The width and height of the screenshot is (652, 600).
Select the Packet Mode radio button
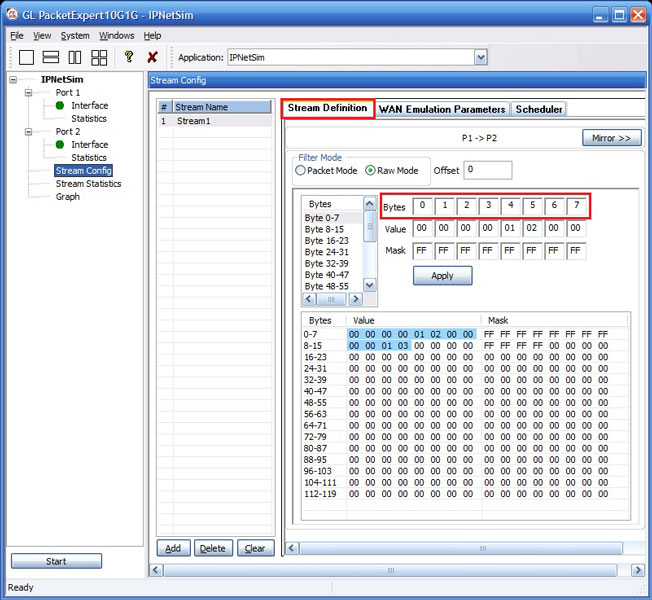[x=300, y=170]
